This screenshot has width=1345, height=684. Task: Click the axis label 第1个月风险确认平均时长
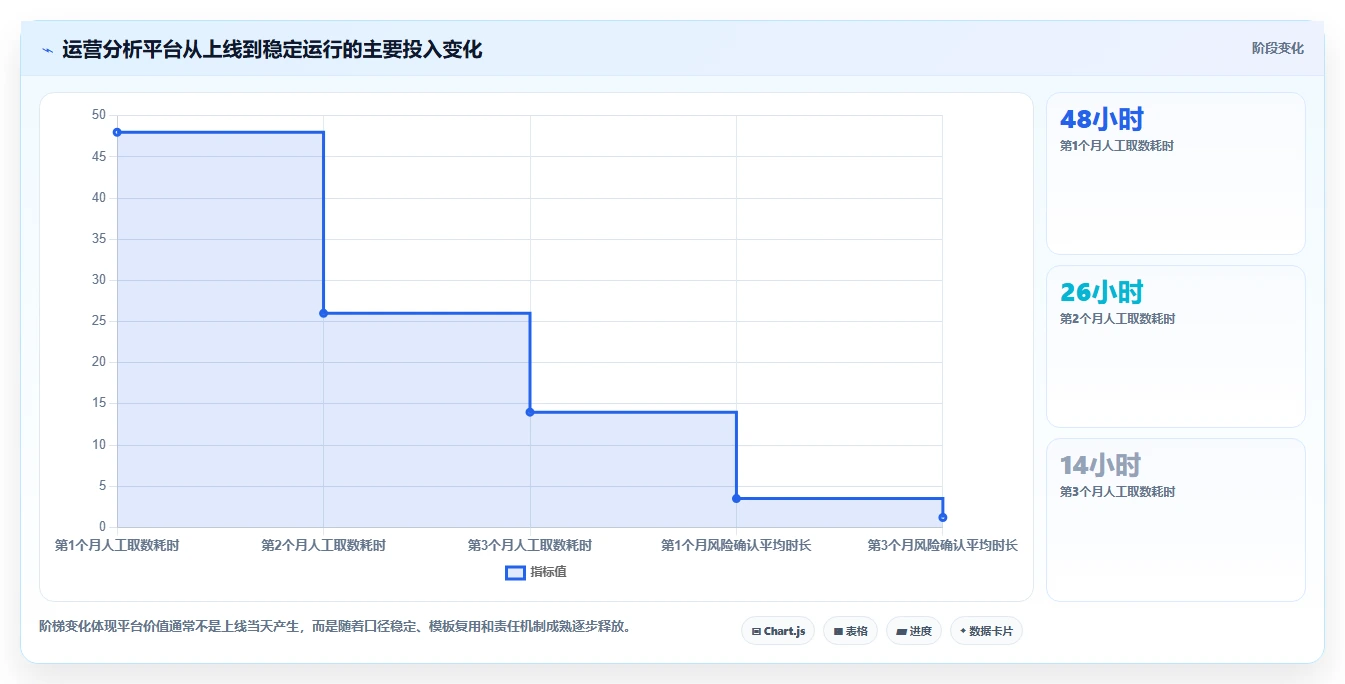736,545
